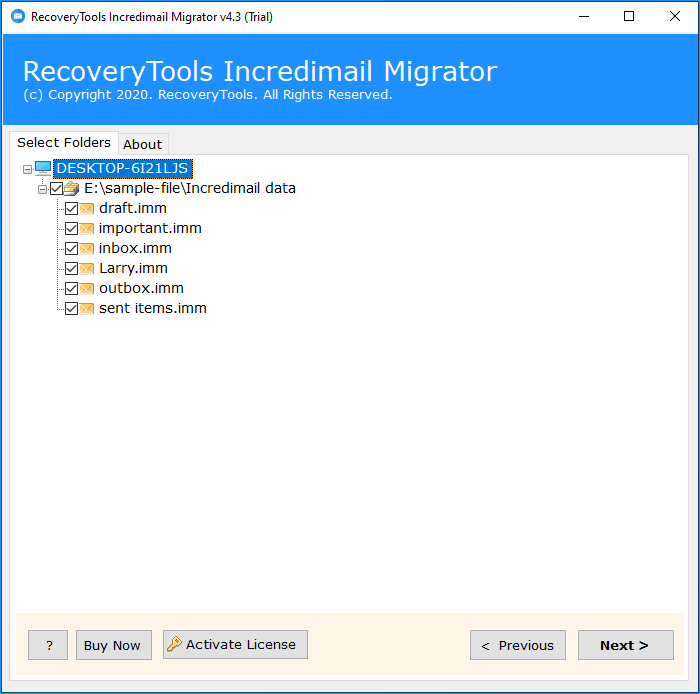The image size is (700, 694).
Task: Click the Activate License button label
Action: (x=241, y=644)
